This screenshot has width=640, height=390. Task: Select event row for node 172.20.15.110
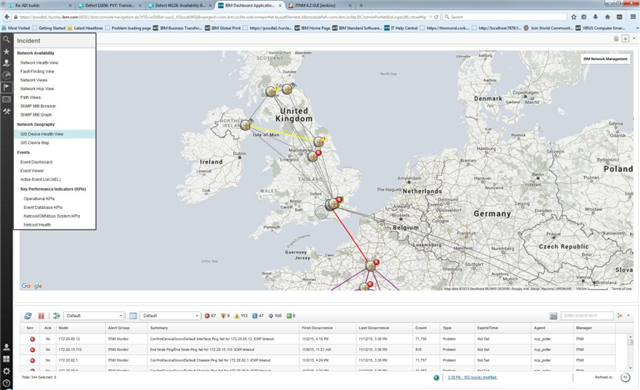coord(318,350)
